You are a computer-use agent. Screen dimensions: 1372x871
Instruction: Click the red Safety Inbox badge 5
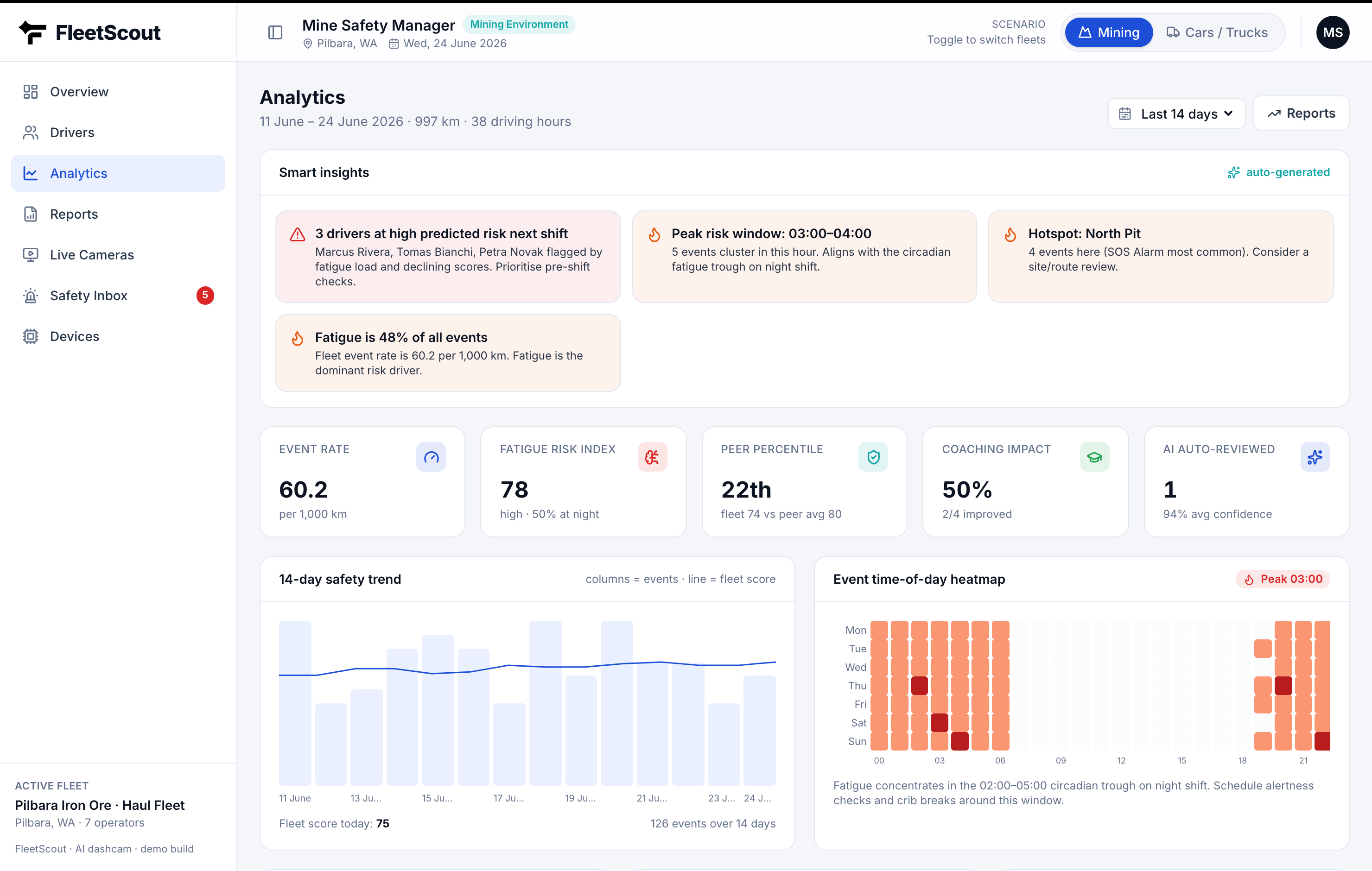coord(205,295)
